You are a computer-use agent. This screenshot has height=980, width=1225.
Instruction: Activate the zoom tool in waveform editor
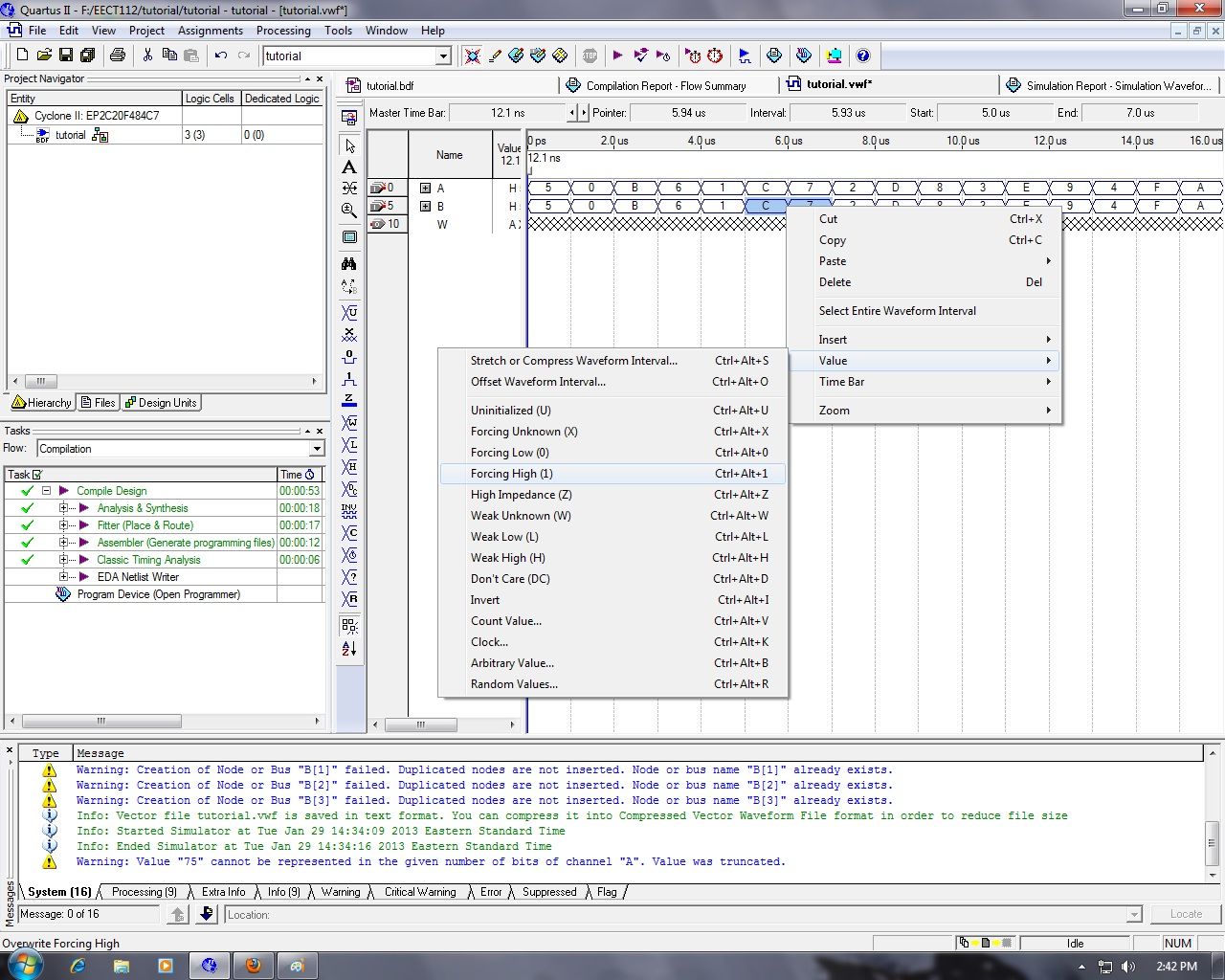(x=349, y=209)
